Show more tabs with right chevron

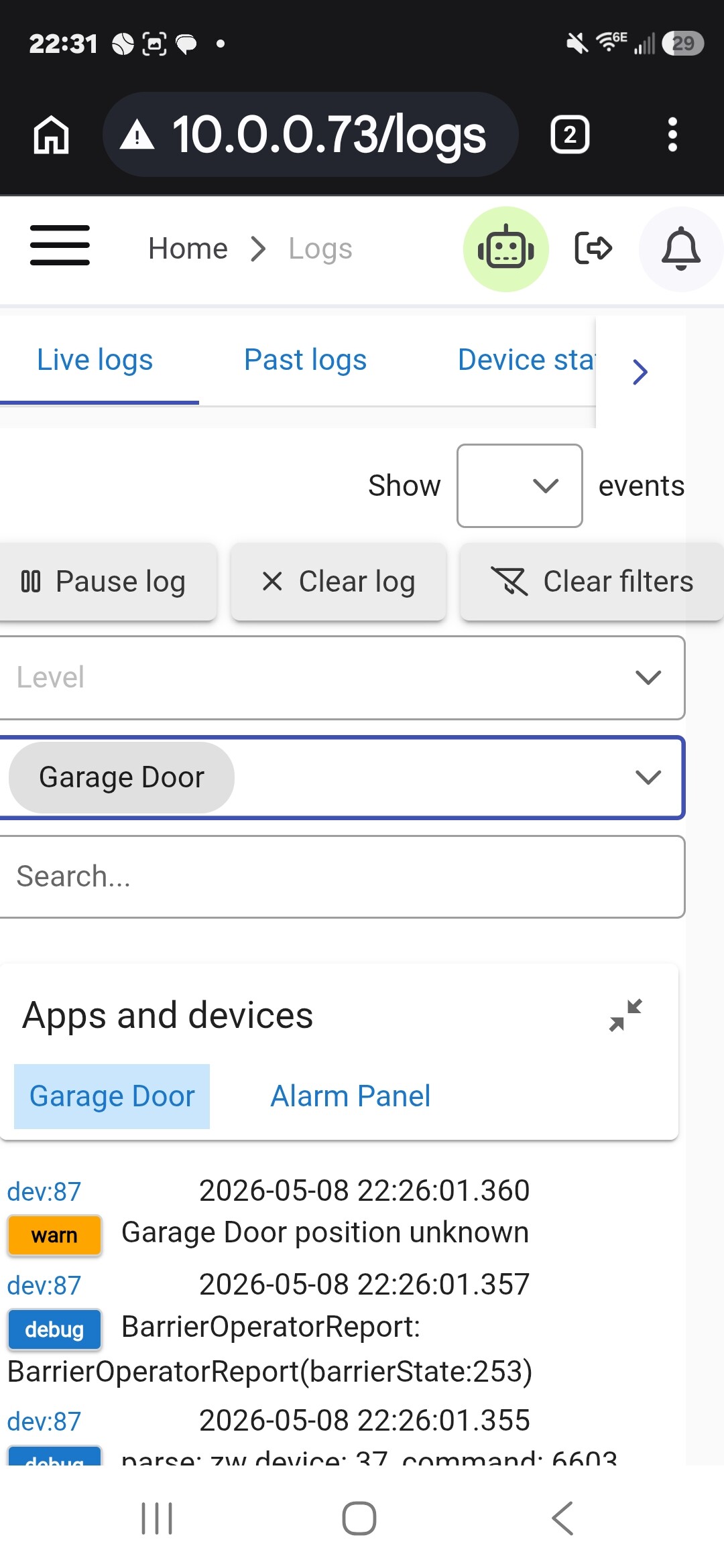click(640, 372)
